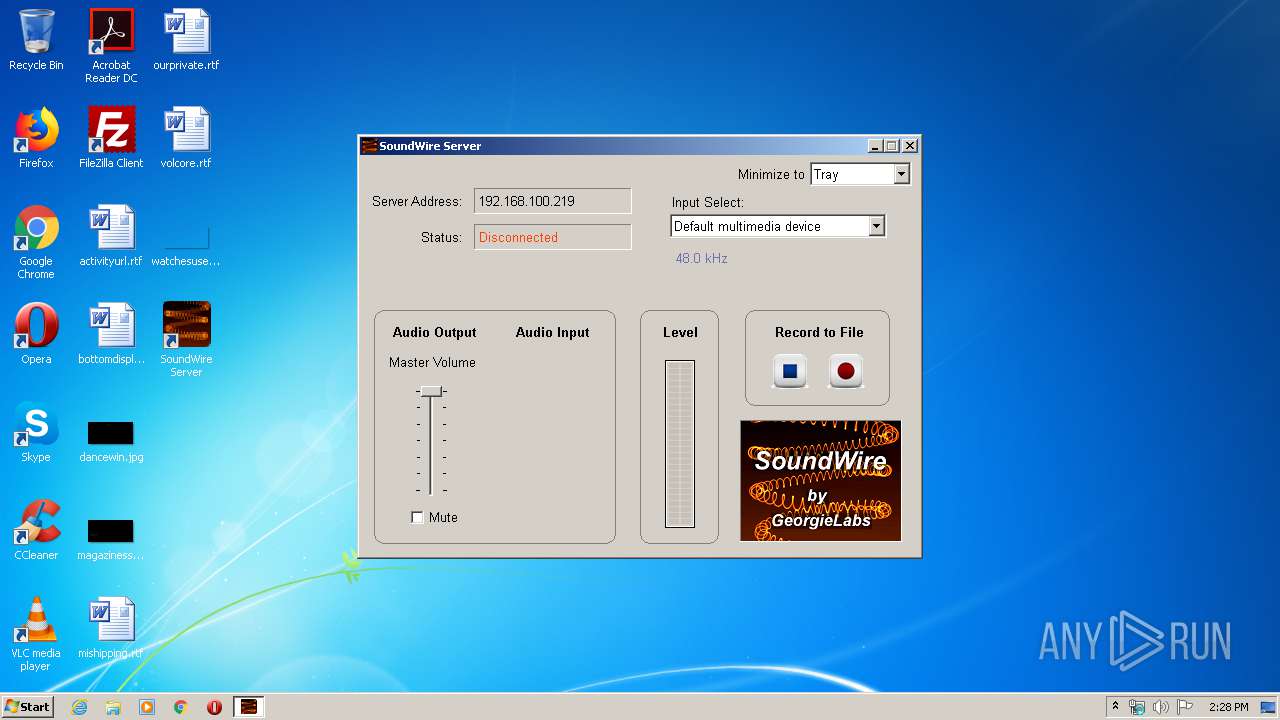The width and height of the screenshot is (1280, 720).
Task: Expand the Minimize to Tray dropdown
Action: click(x=901, y=174)
